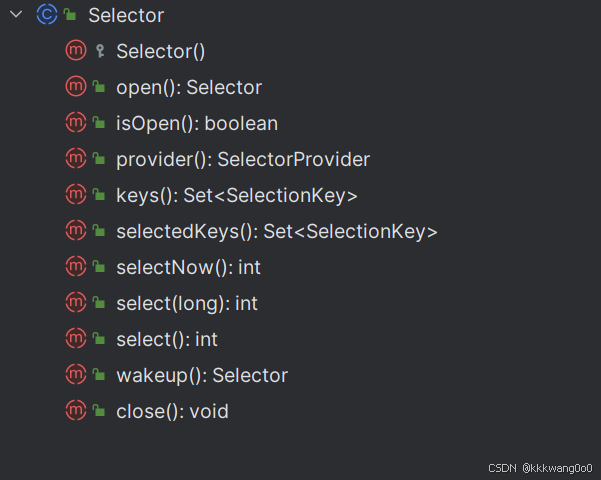Click the green public lock icon next to Selector class
This screenshot has height=480, width=601.
pos(70,15)
